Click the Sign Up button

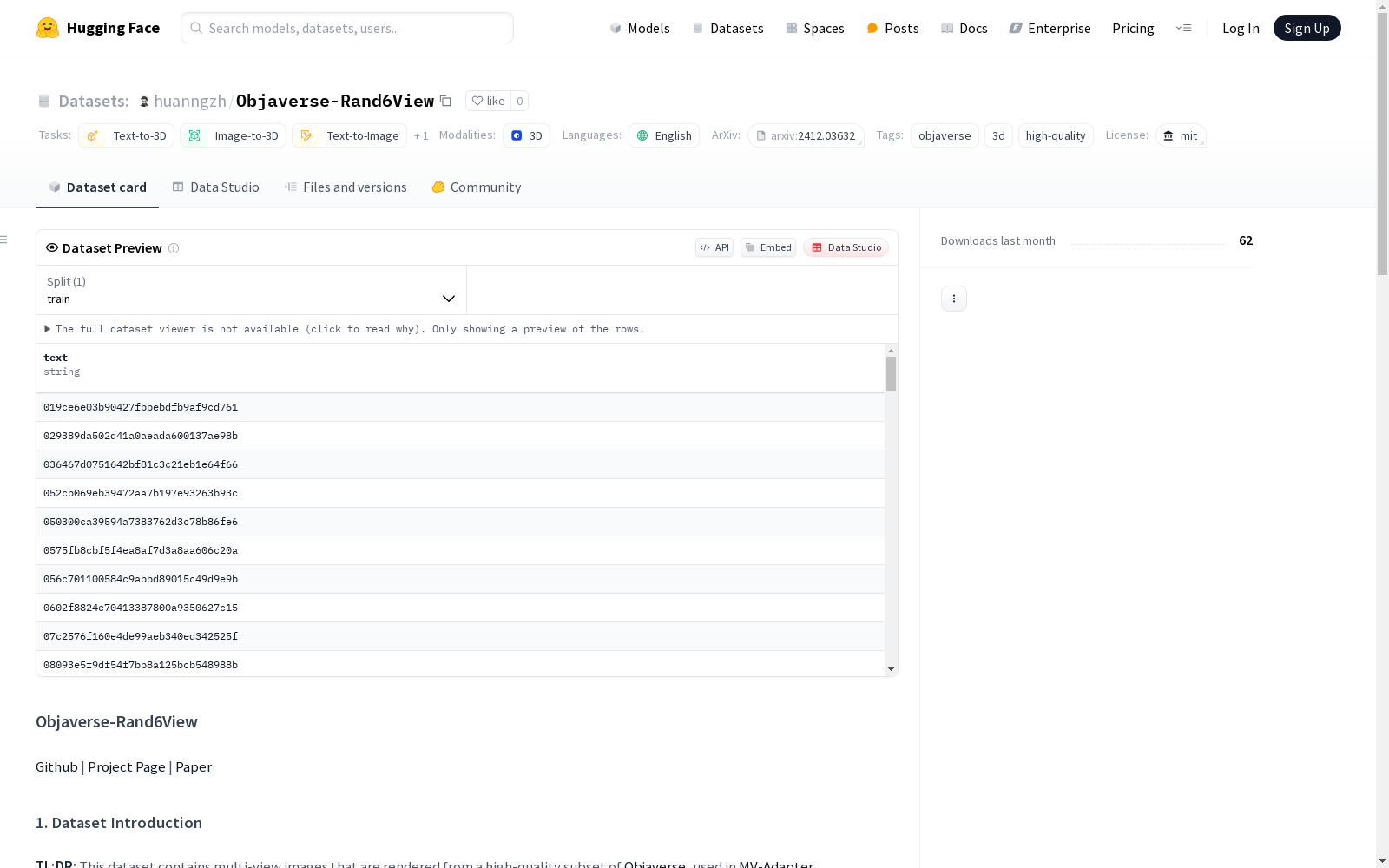1307,28
